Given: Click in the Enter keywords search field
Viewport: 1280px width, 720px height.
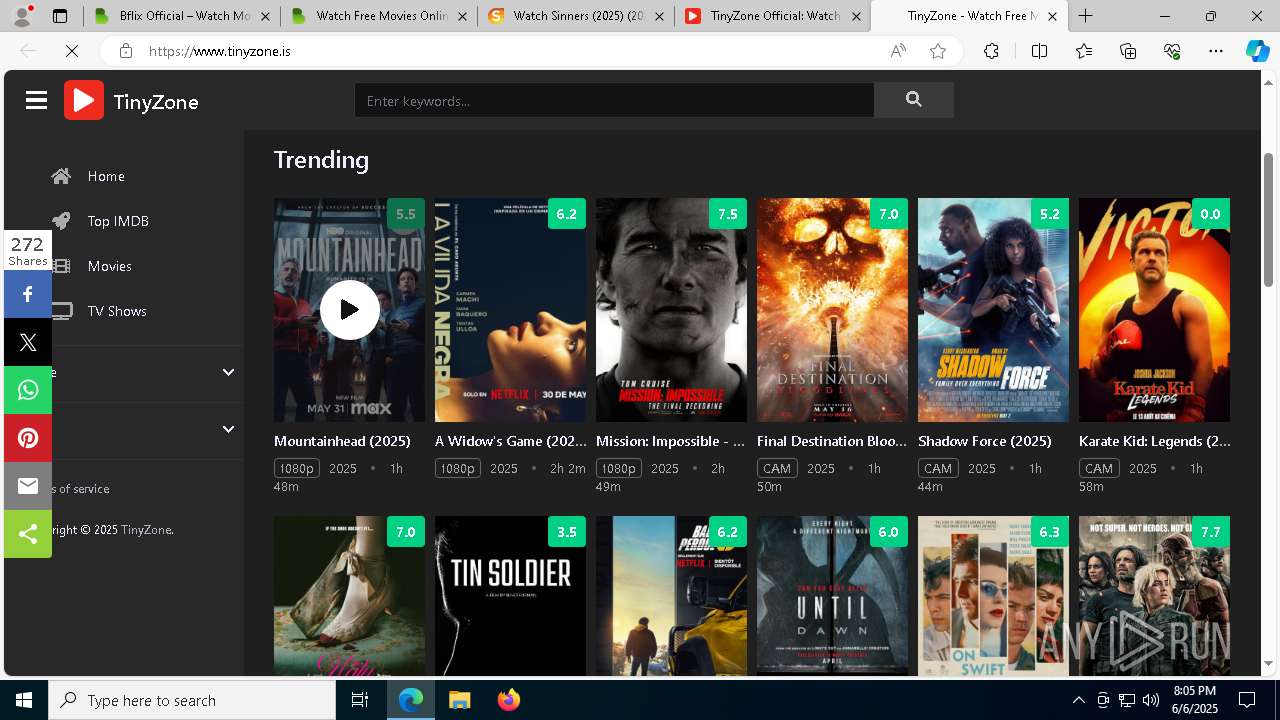Looking at the screenshot, I should coord(614,100).
